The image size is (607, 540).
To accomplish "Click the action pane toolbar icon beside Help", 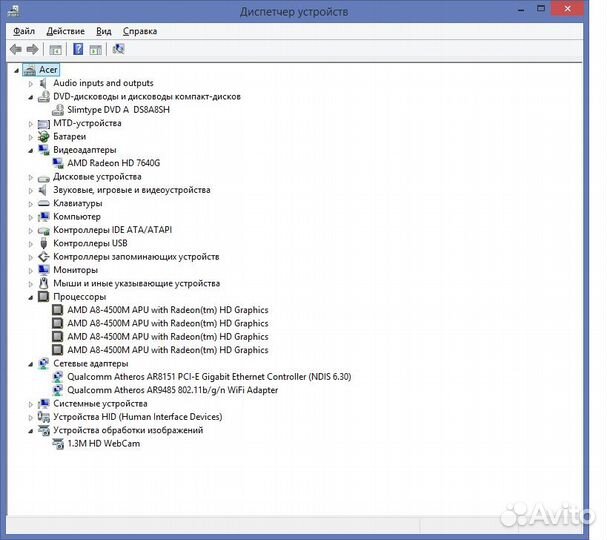I will (x=96, y=50).
